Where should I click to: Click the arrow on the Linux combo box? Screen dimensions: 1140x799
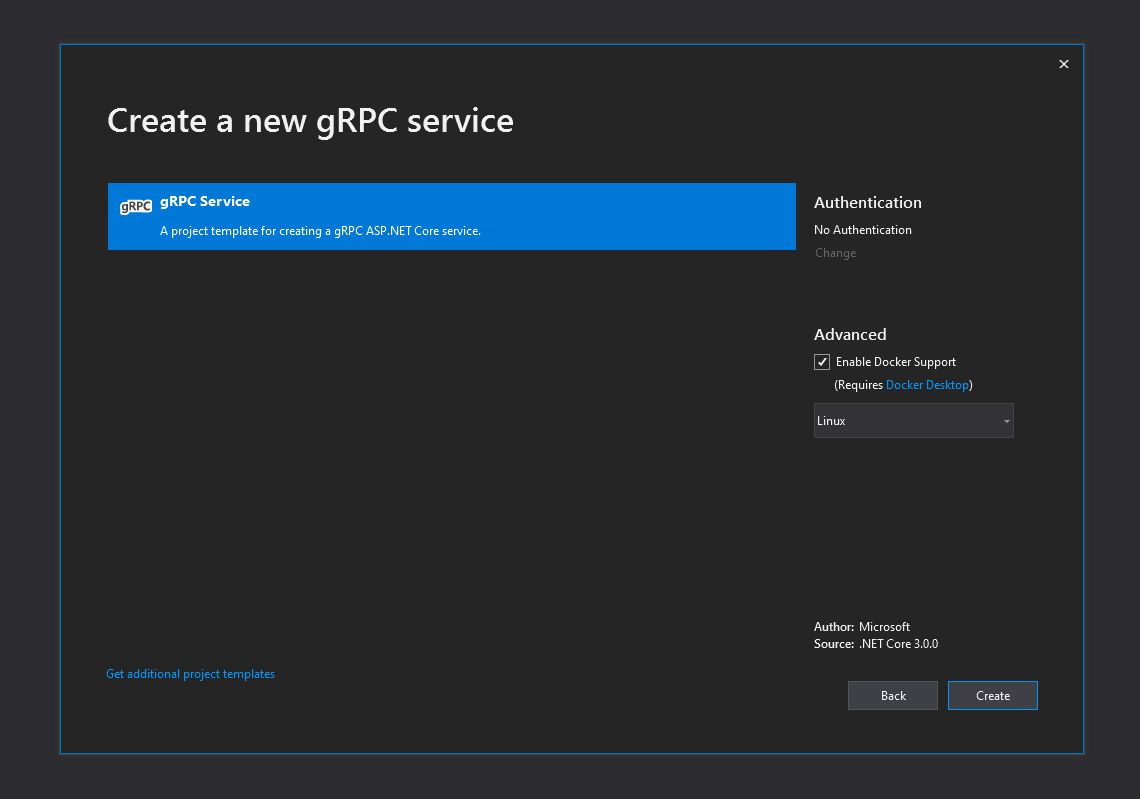[x=1006, y=422]
